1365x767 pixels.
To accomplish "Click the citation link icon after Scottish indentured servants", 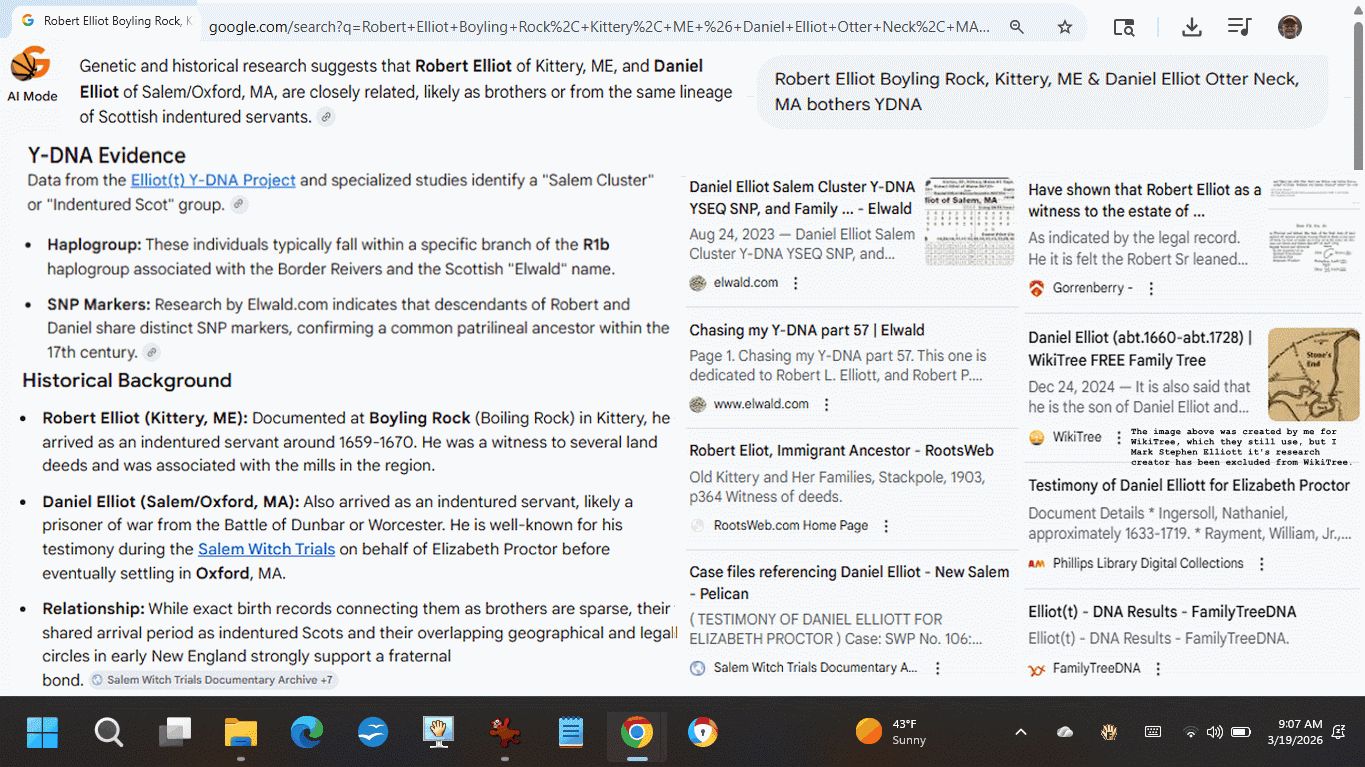I will coord(326,118).
